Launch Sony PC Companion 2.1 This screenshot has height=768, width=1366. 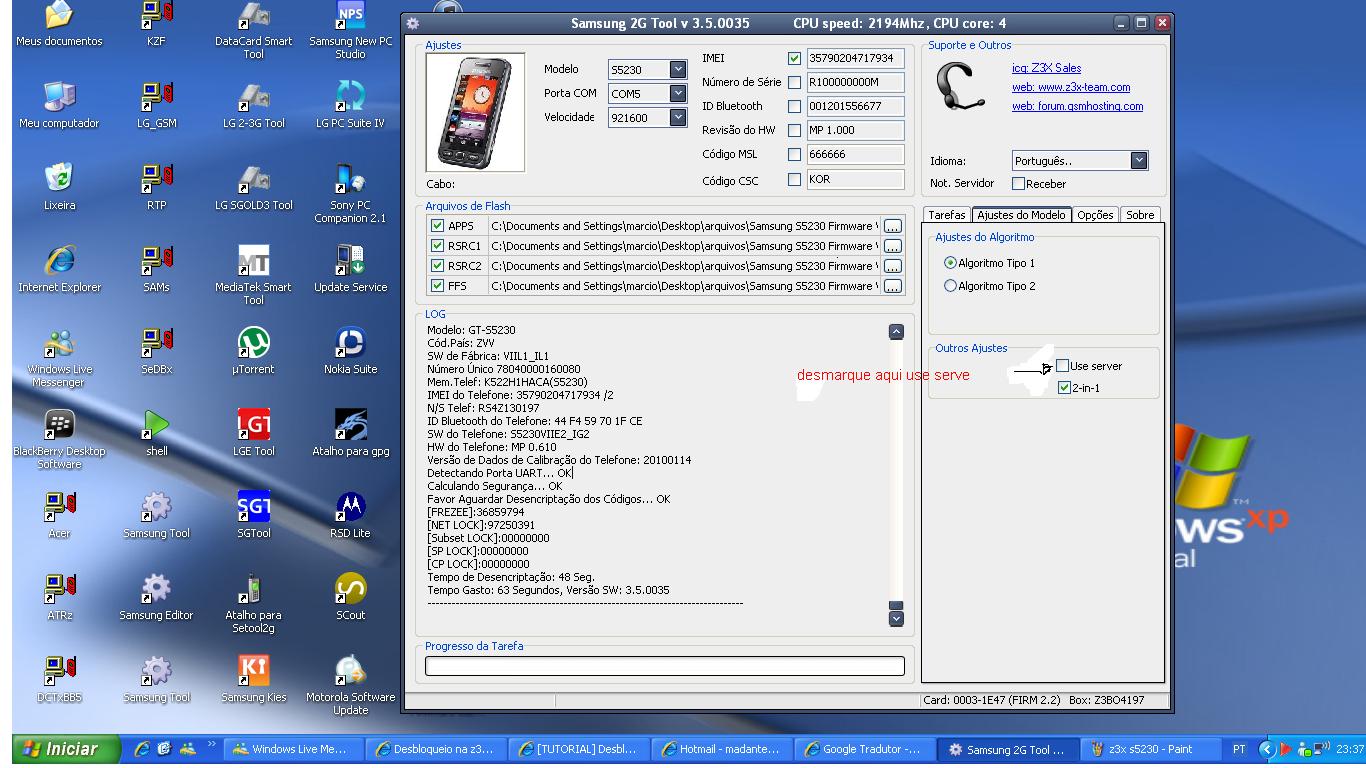click(351, 193)
